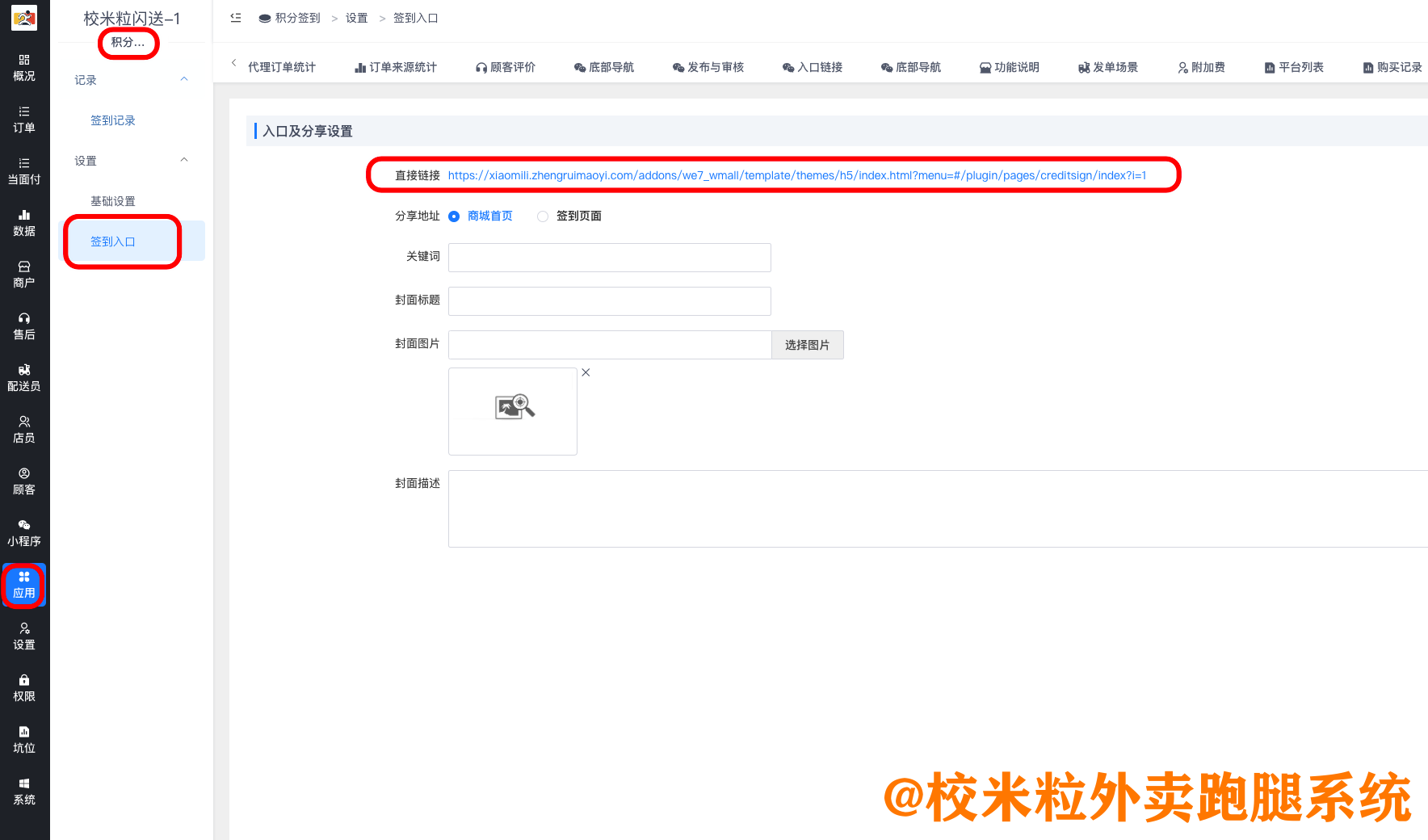This screenshot has width=1428, height=840.
Task: Open the 商户 management icon
Action: pyautogui.click(x=24, y=273)
